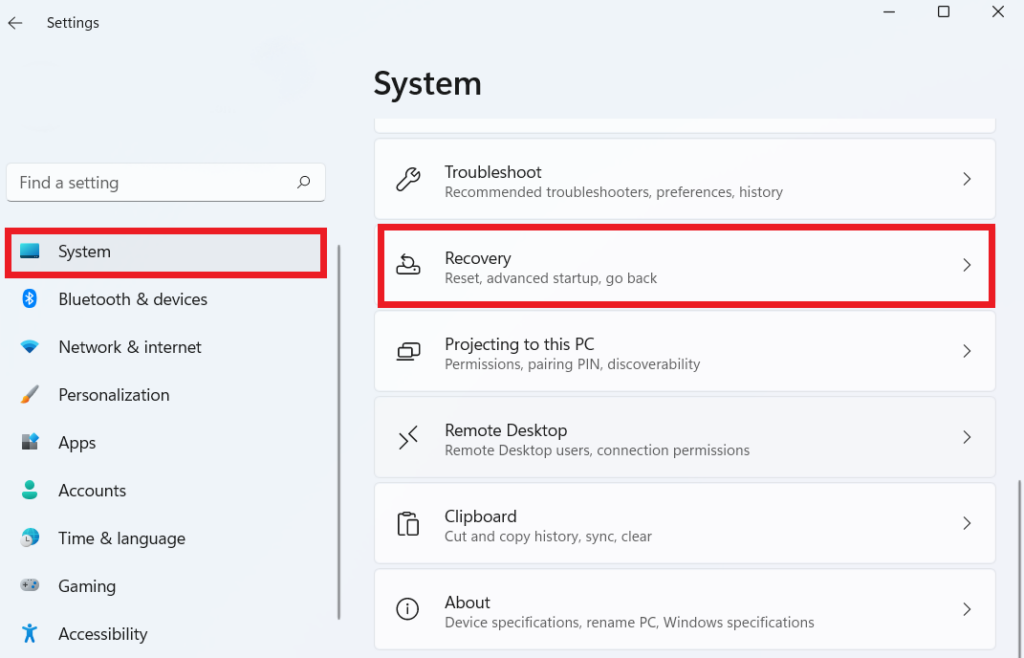Click the back arrow button
Viewport: 1024px width, 658px height.
15,22
